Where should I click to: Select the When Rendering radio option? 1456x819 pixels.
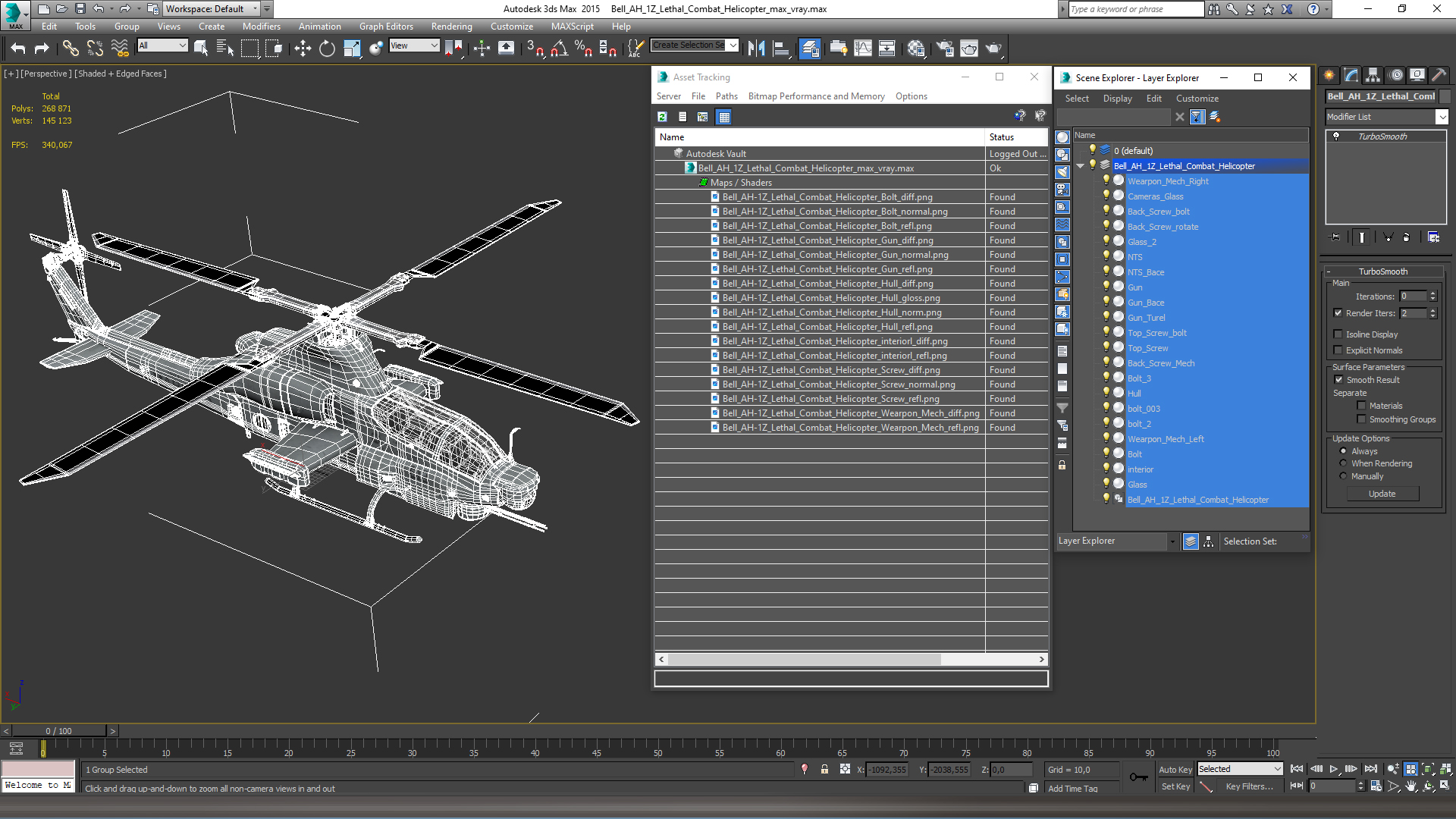1344,463
